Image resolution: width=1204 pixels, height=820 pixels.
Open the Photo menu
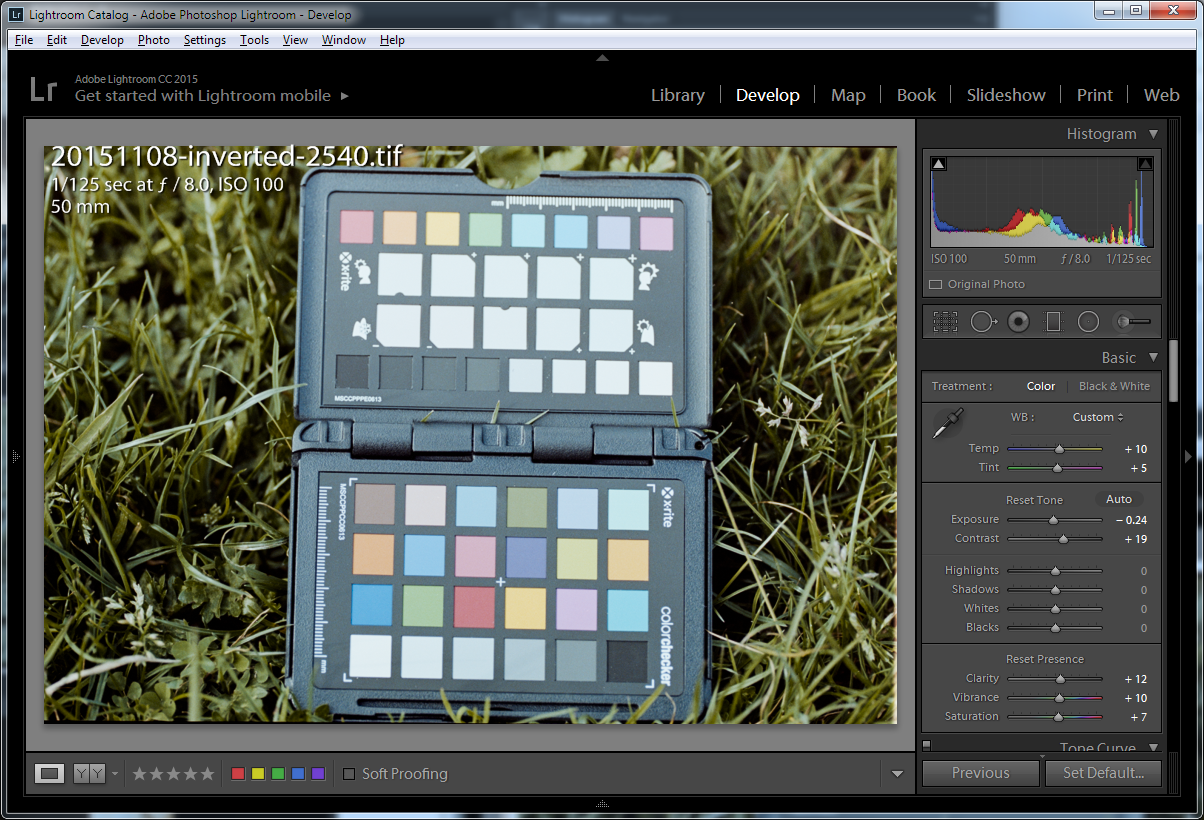click(x=154, y=40)
